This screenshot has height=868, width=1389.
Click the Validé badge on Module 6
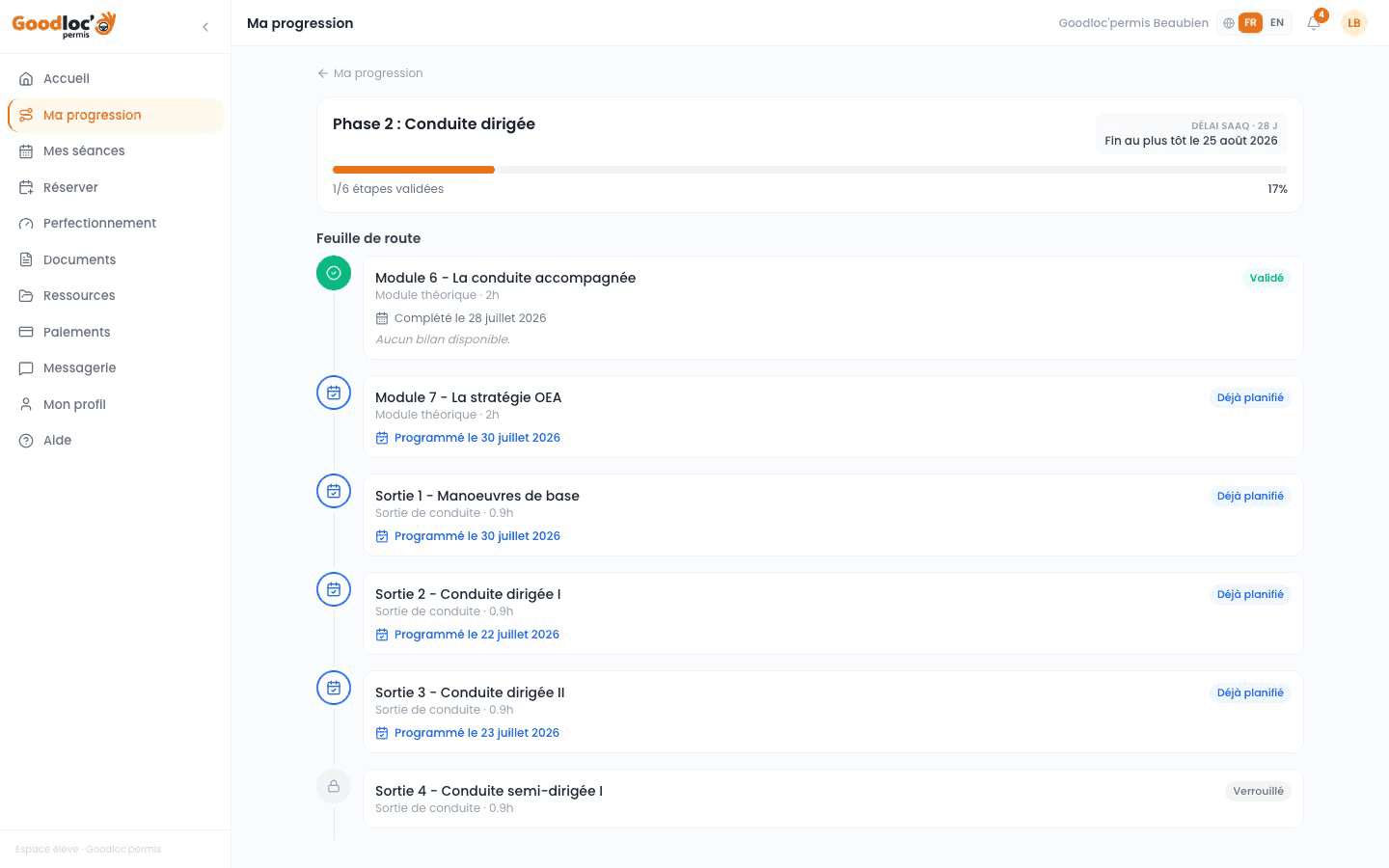point(1266,278)
